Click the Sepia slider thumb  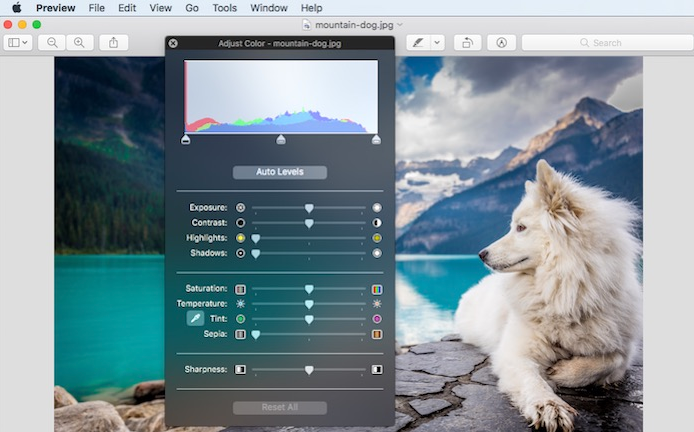255,335
